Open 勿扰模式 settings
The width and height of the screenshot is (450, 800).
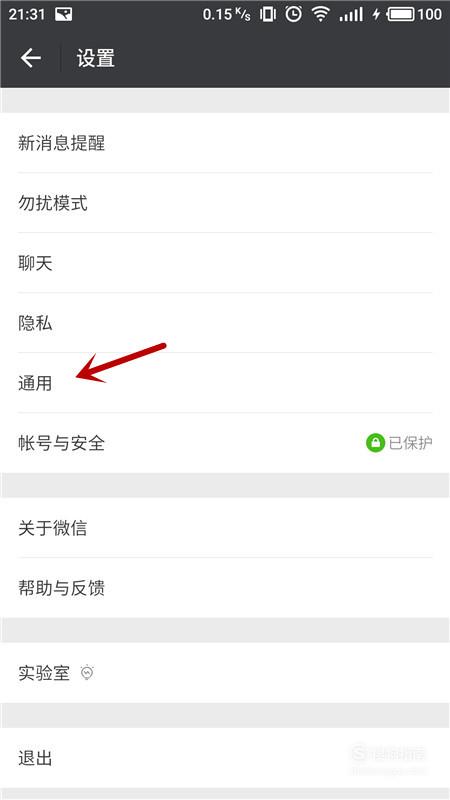(225, 203)
